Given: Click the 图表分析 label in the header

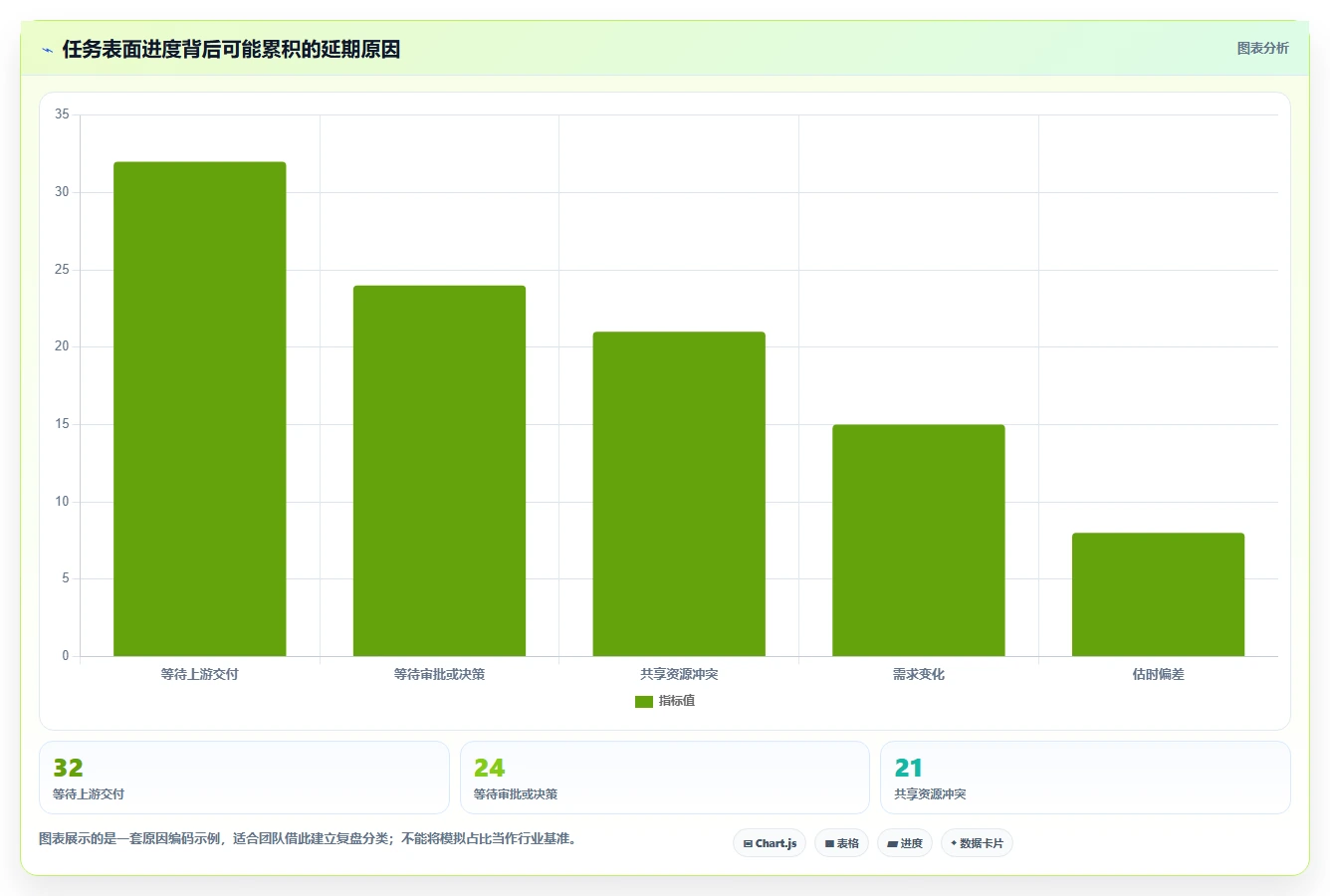Looking at the screenshot, I should click(1262, 48).
